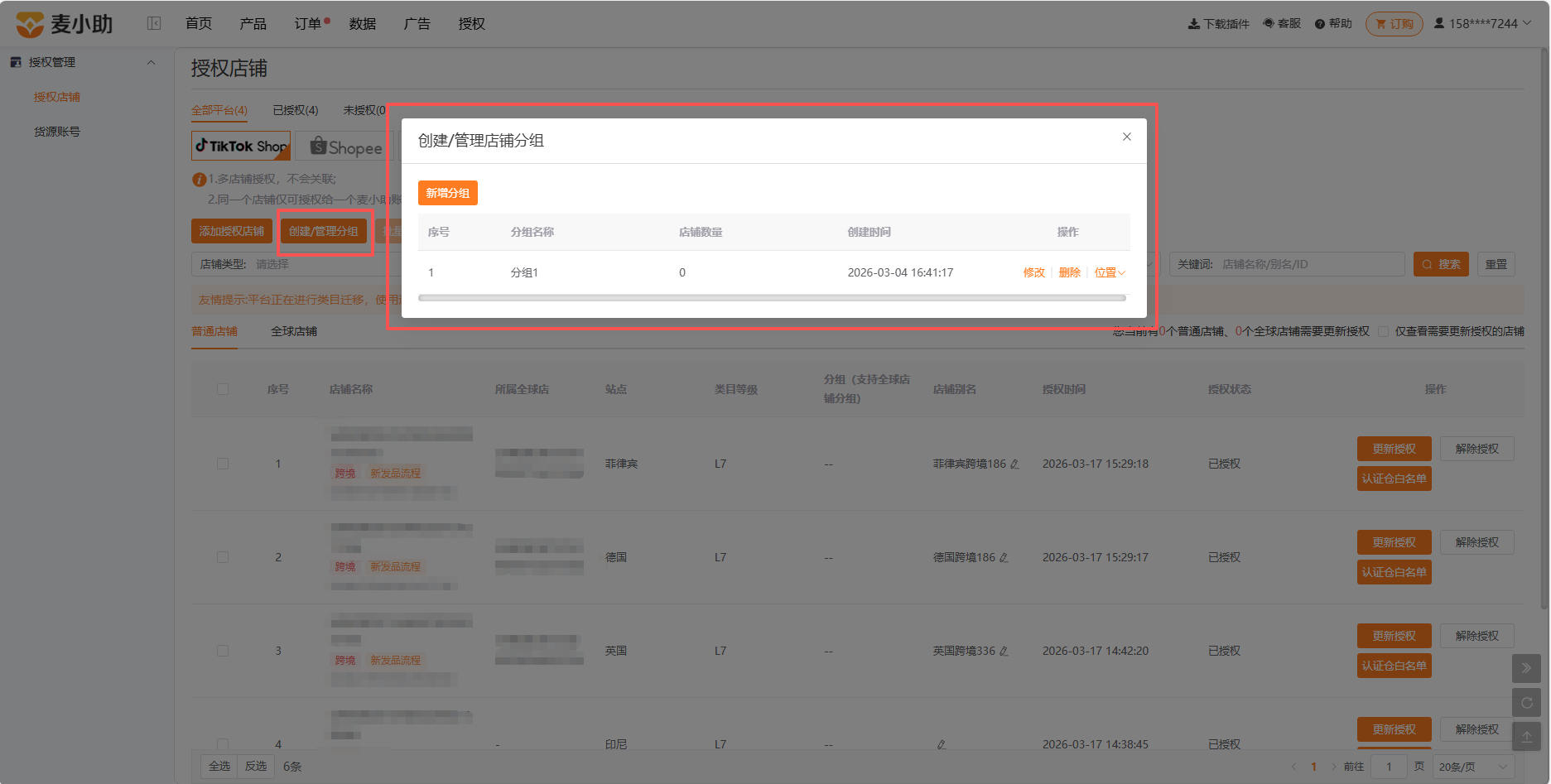Image resolution: width=1551 pixels, height=784 pixels.
Task: Collapse sidebar with the fold icon
Action: pyautogui.click(x=154, y=23)
